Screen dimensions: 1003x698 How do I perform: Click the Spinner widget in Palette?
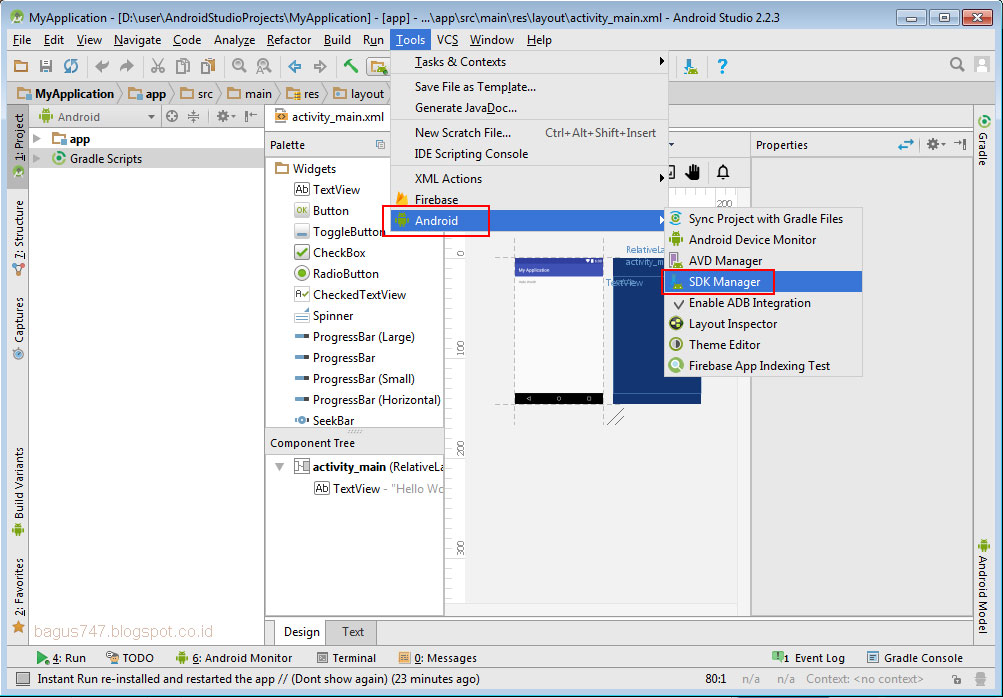point(324,316)
